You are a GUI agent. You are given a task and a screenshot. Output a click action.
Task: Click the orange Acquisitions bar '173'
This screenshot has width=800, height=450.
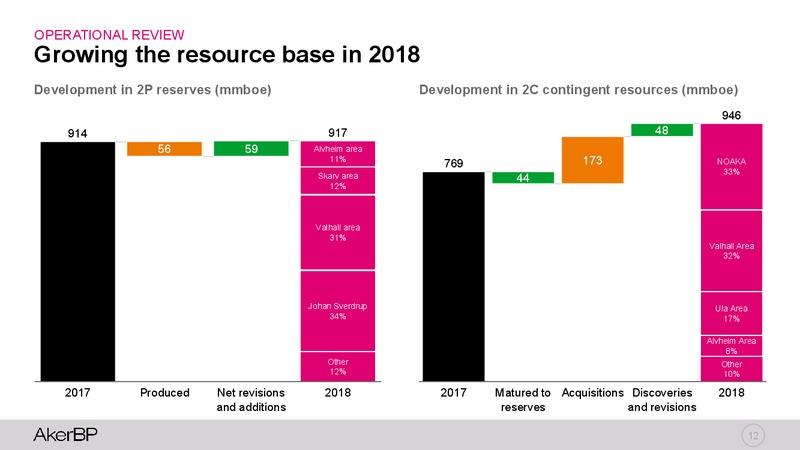(x=592, y=160)
